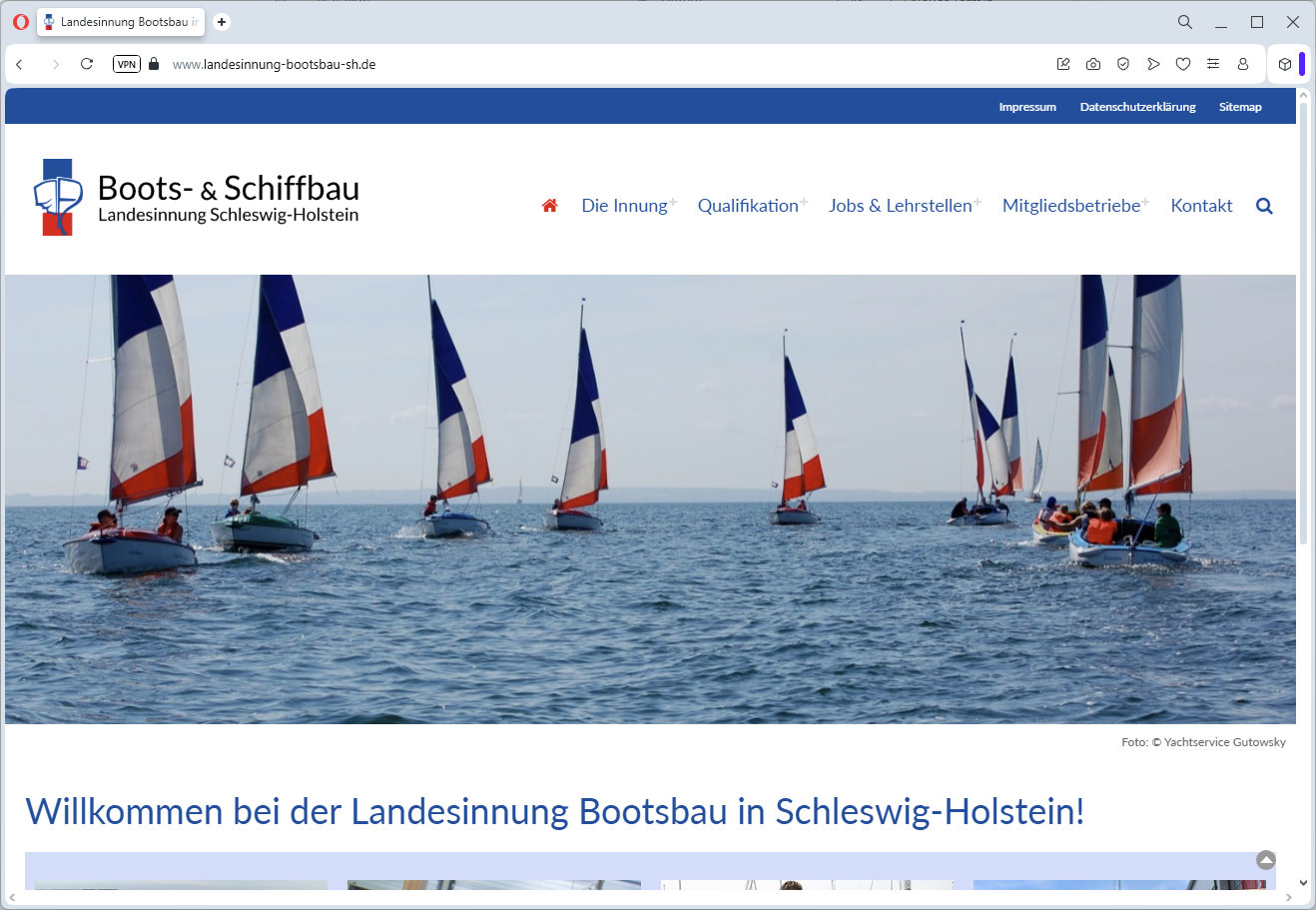
Task: Click the shield check icon for page security
Action: pyautogui.click(x=1123, y=63)
